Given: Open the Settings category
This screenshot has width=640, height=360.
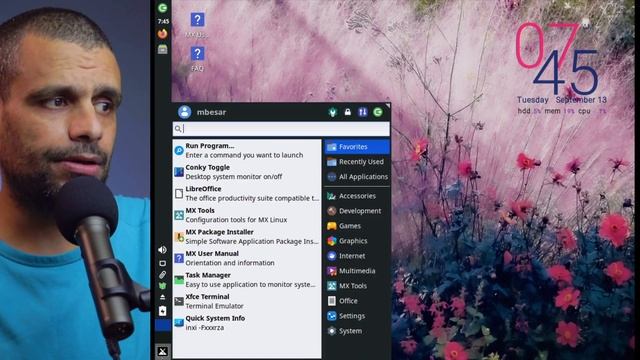Looking at the screenshot, I should (x=357, y=316).
